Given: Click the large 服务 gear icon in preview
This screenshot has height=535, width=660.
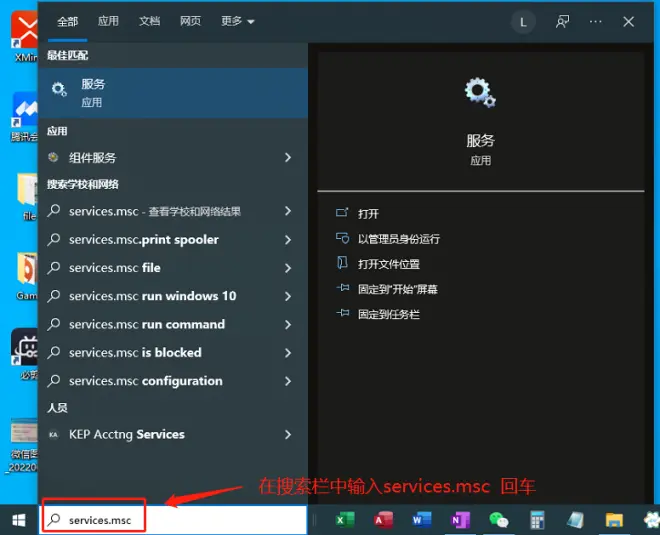Looking at the screenshot, I should 480,92.
